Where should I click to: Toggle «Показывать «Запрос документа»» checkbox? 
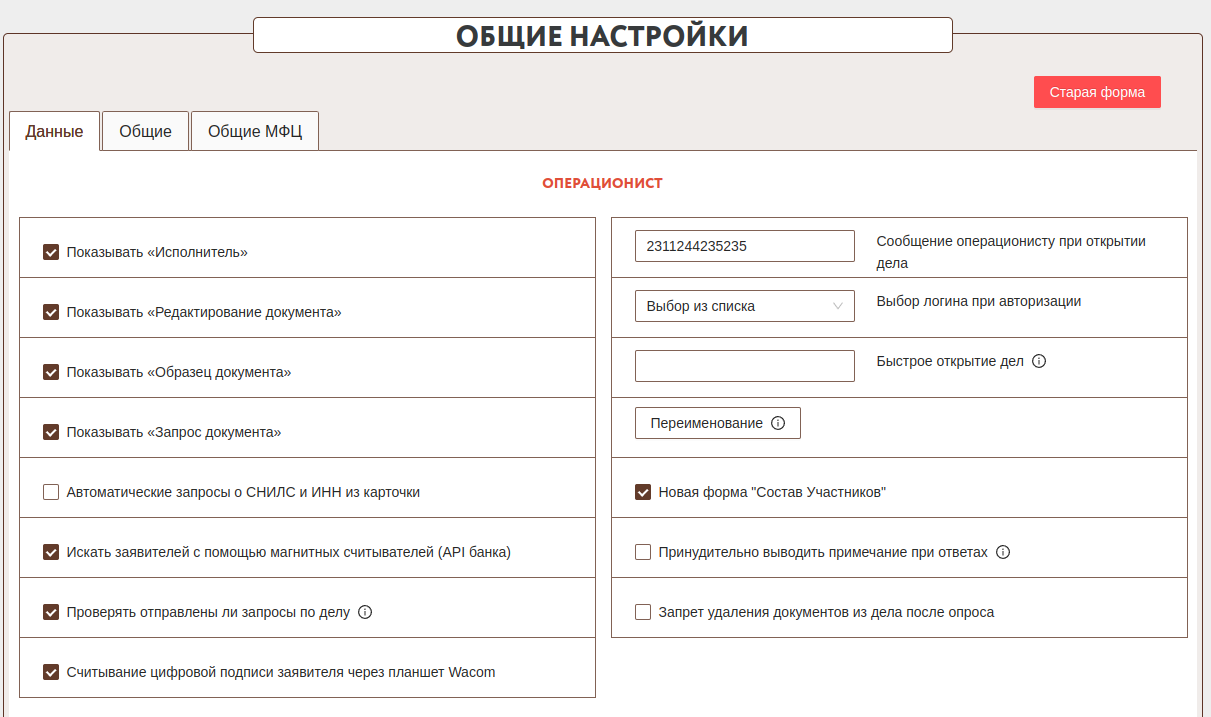click(x=51, y=432)
